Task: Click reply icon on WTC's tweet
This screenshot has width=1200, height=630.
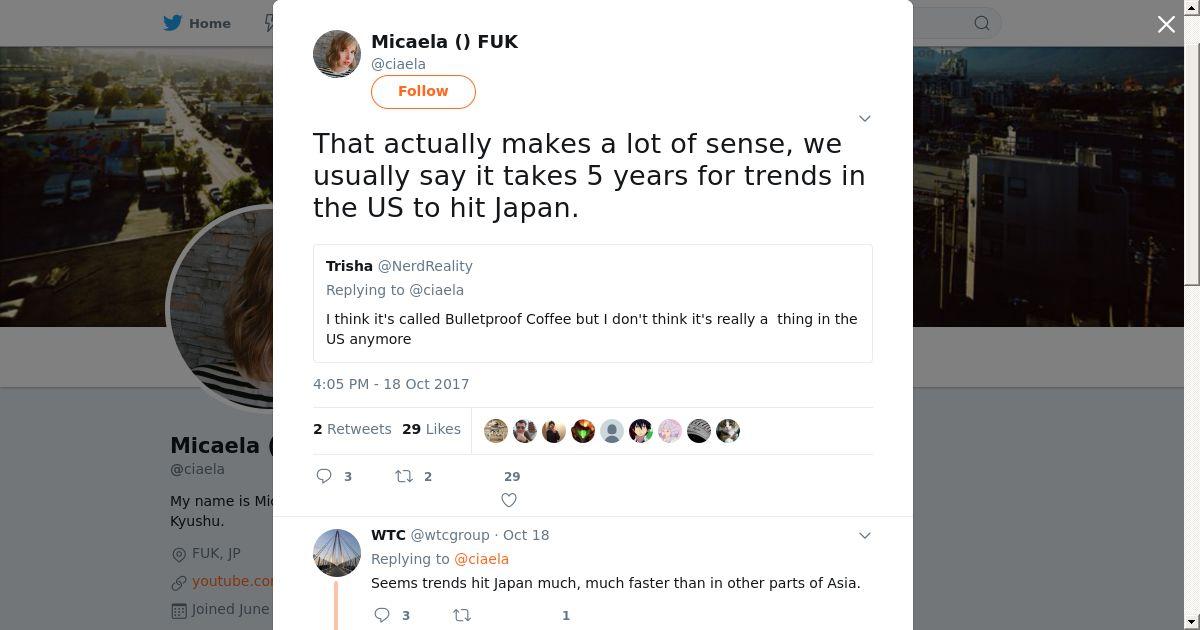Action: coord(382,615)
